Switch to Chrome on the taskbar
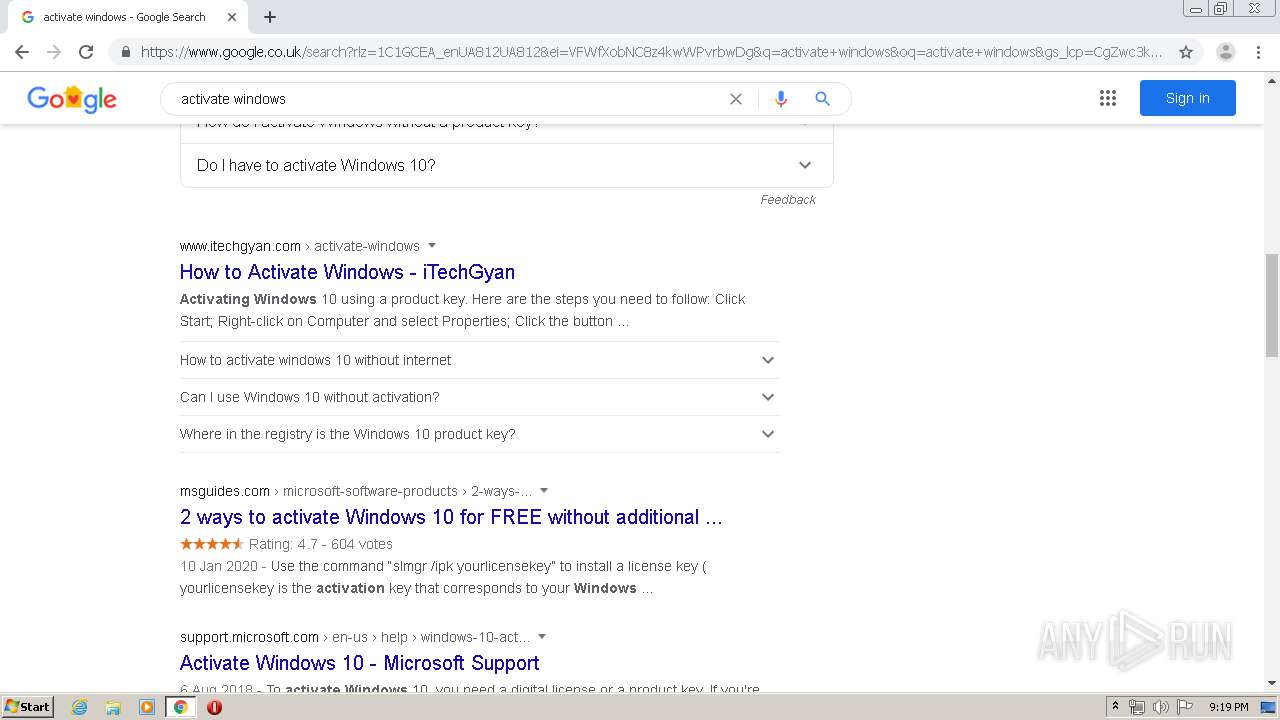 tap(180, 707)
